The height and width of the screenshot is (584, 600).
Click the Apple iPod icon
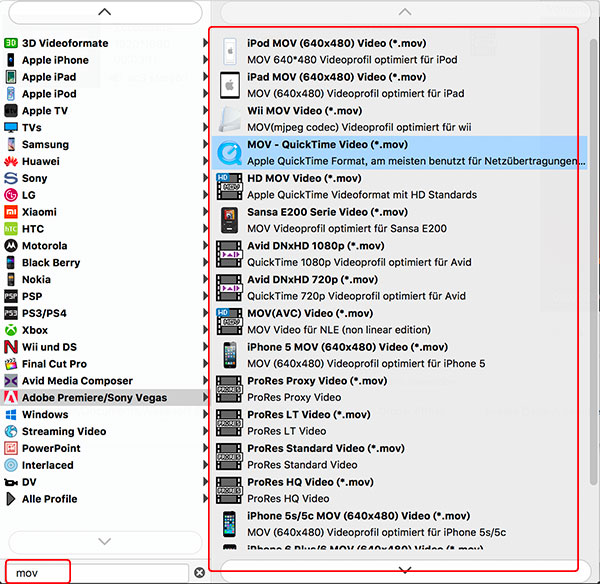tap(11, 94)
